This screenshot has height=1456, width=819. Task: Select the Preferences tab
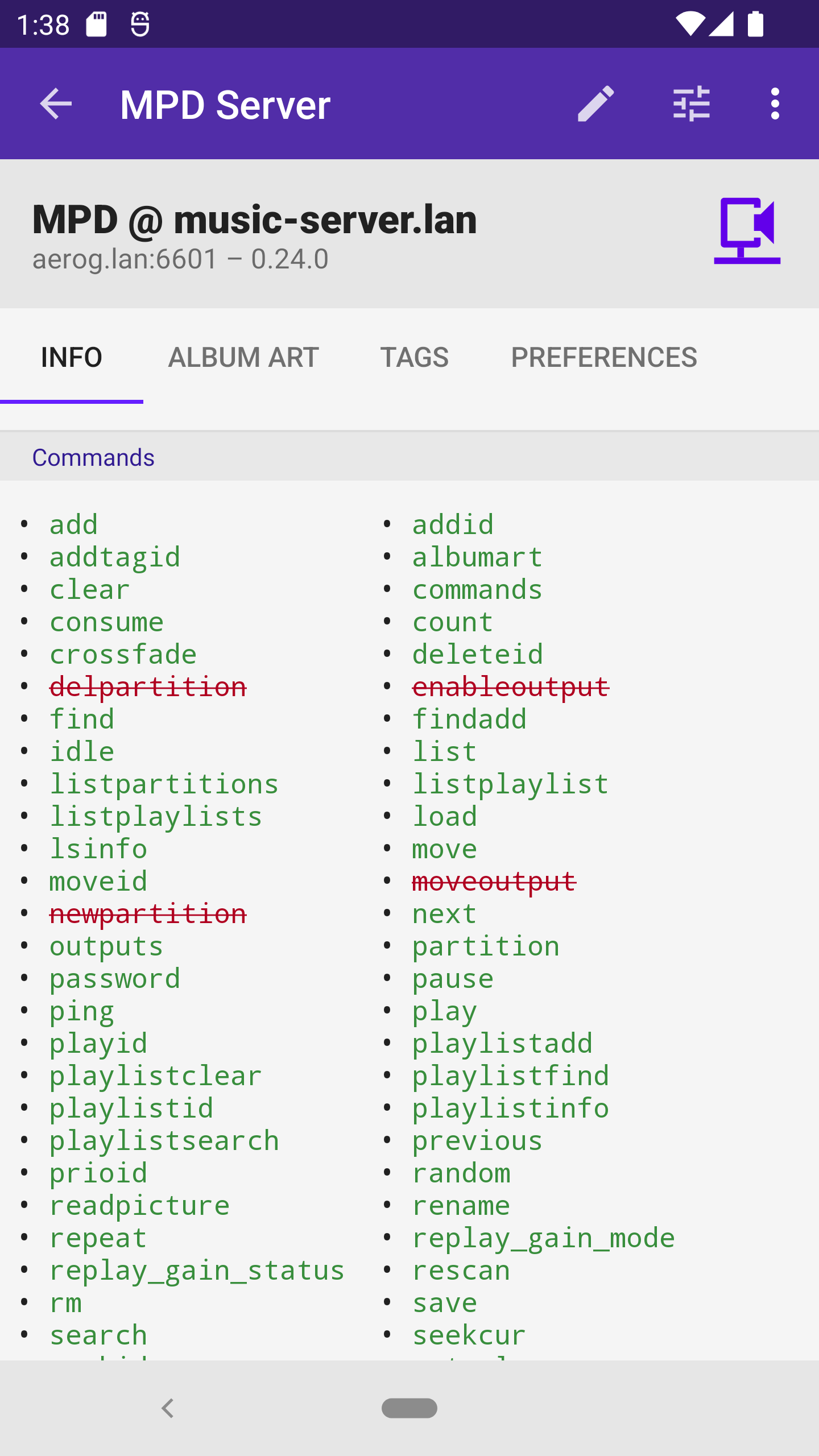pyautogui.click(x=604, y=358)
